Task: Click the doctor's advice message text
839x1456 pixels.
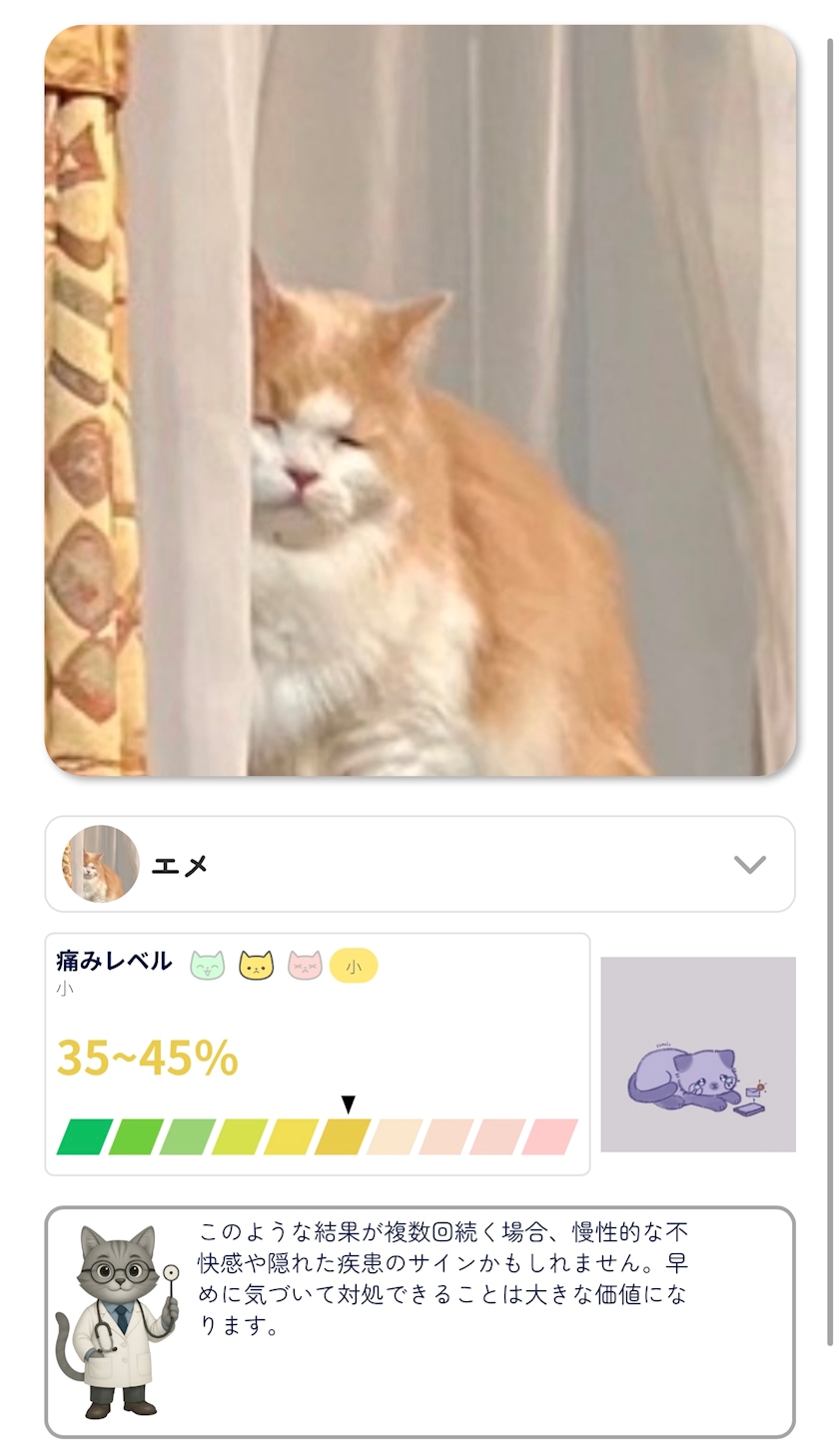Action: [x=443, y=1278]
